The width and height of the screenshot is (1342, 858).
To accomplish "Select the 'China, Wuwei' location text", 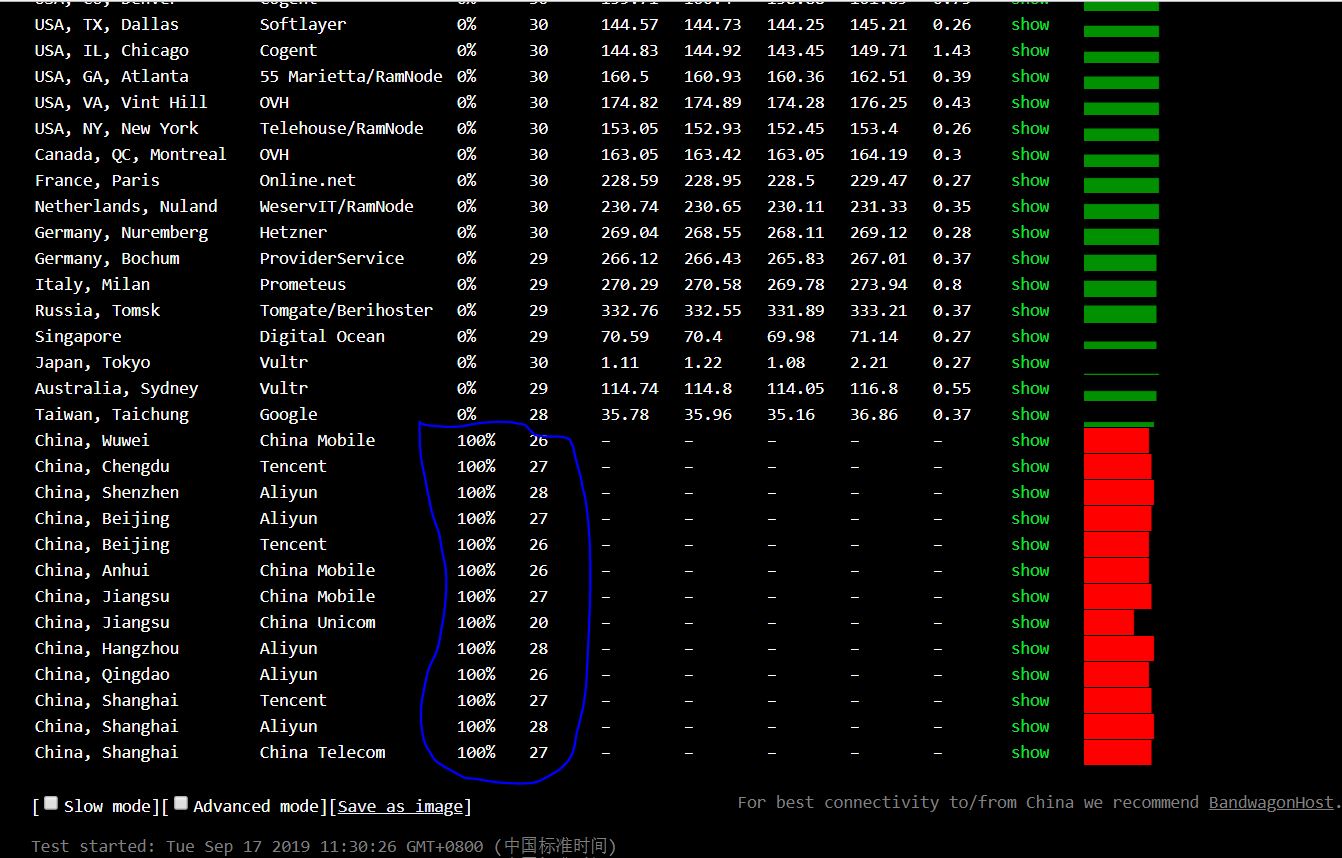I will coord(92,440).
